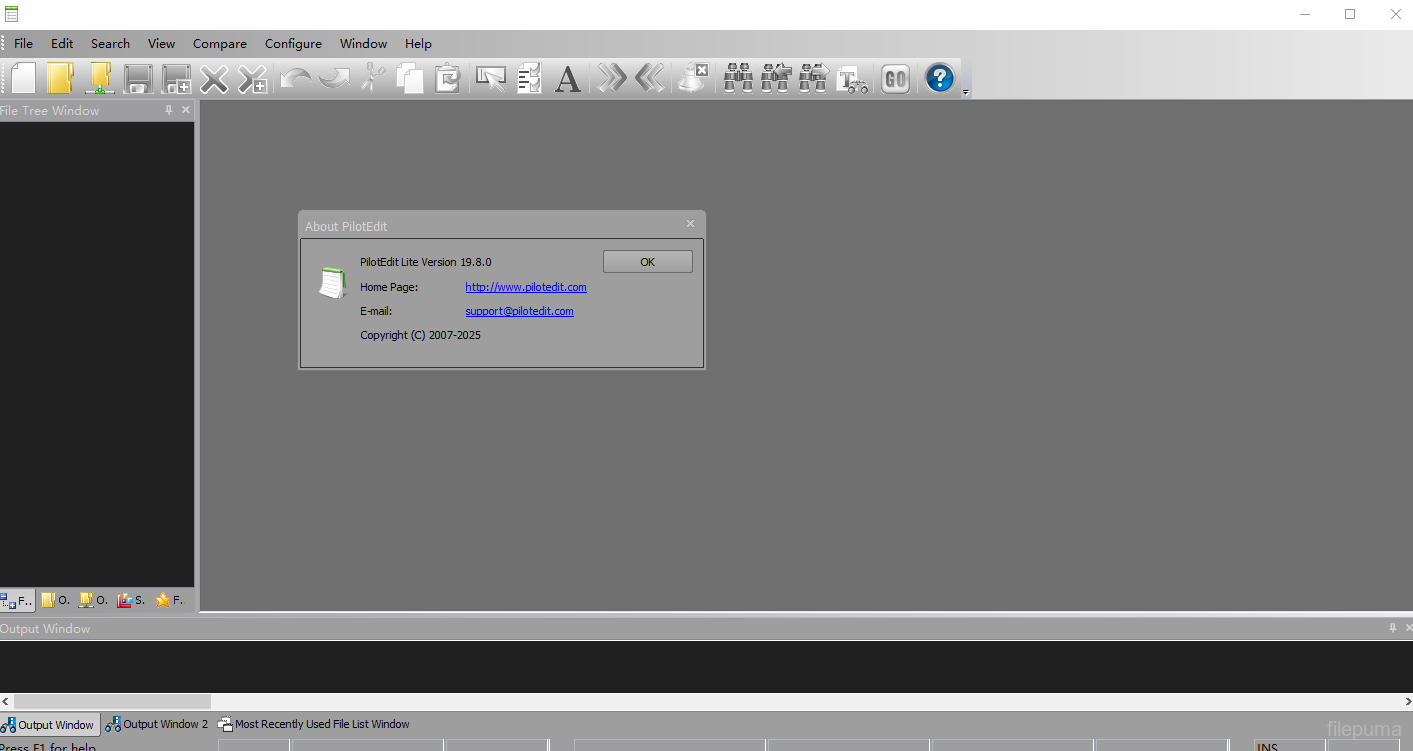The width and height of the screenshot is (1413, 751).
Task: Click the Output Window horizontal scrollbar thumb
Action: pos(112,702)
